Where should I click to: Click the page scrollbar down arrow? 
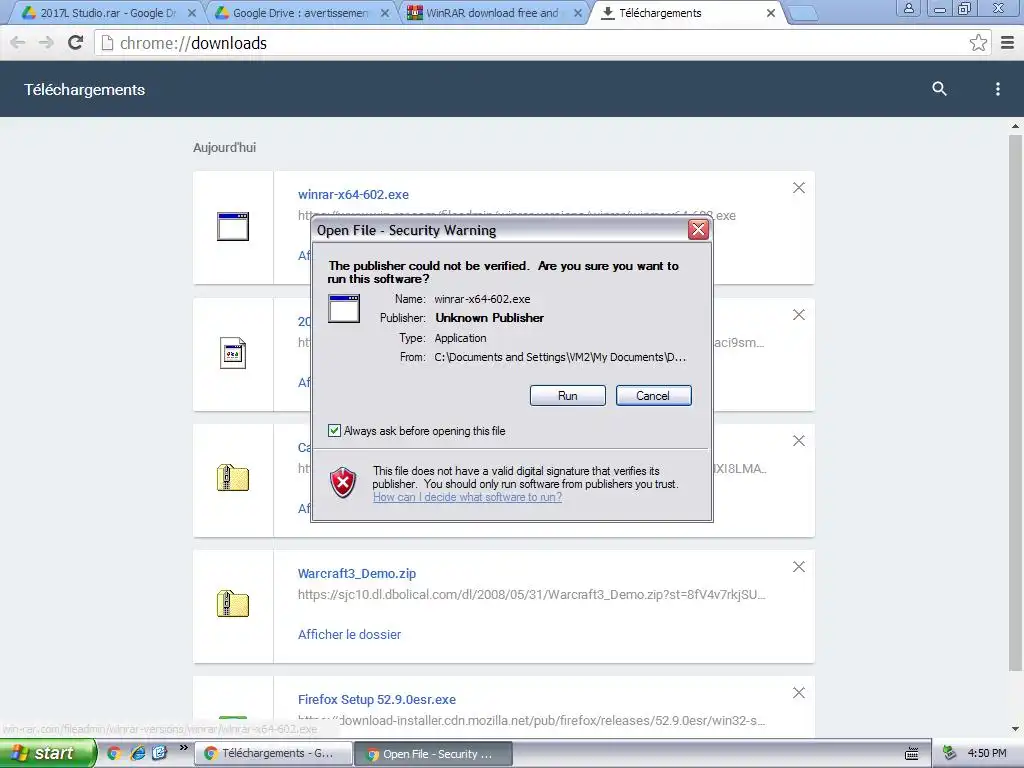1016,729
